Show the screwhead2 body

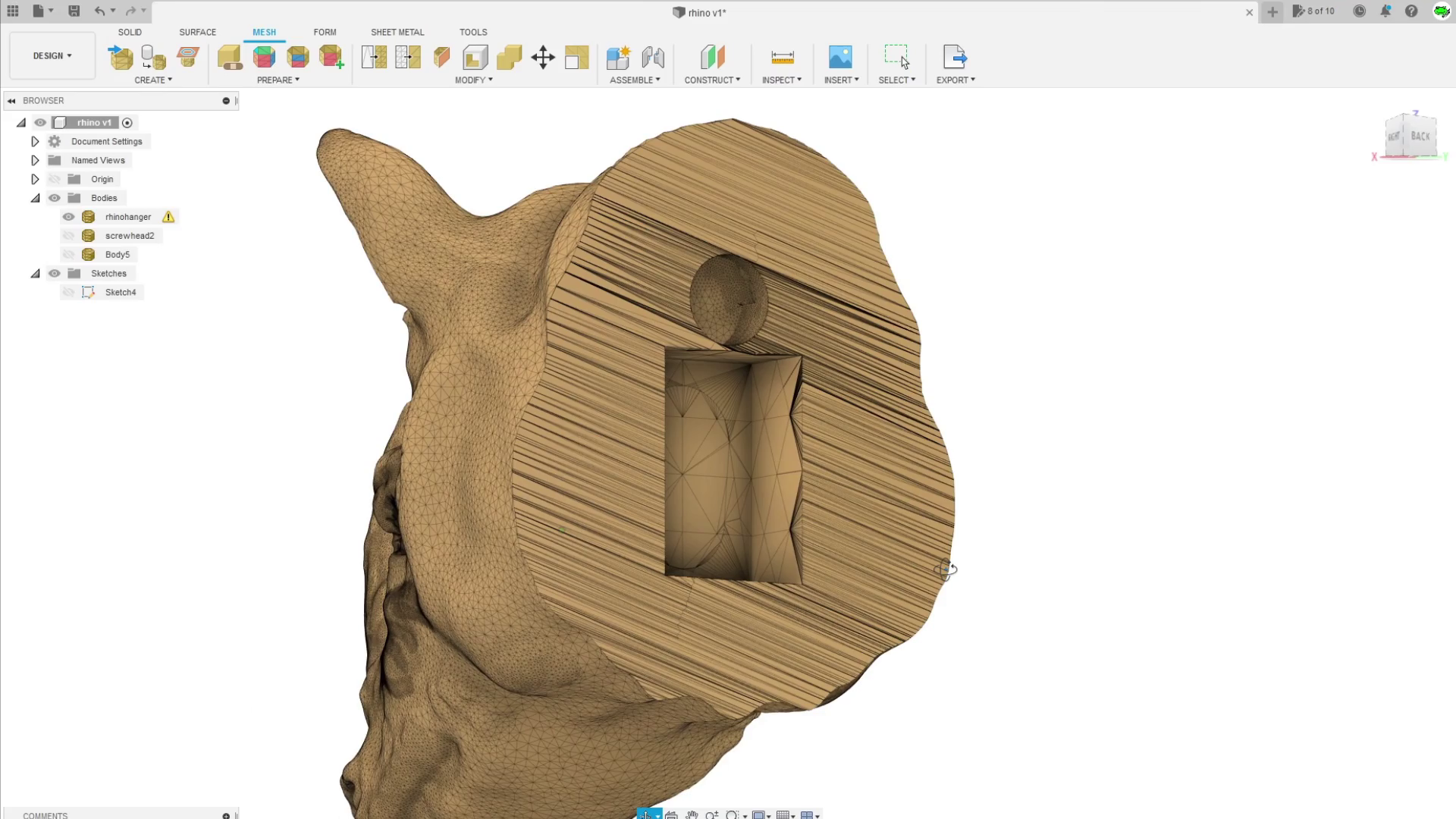coord(68,235)
